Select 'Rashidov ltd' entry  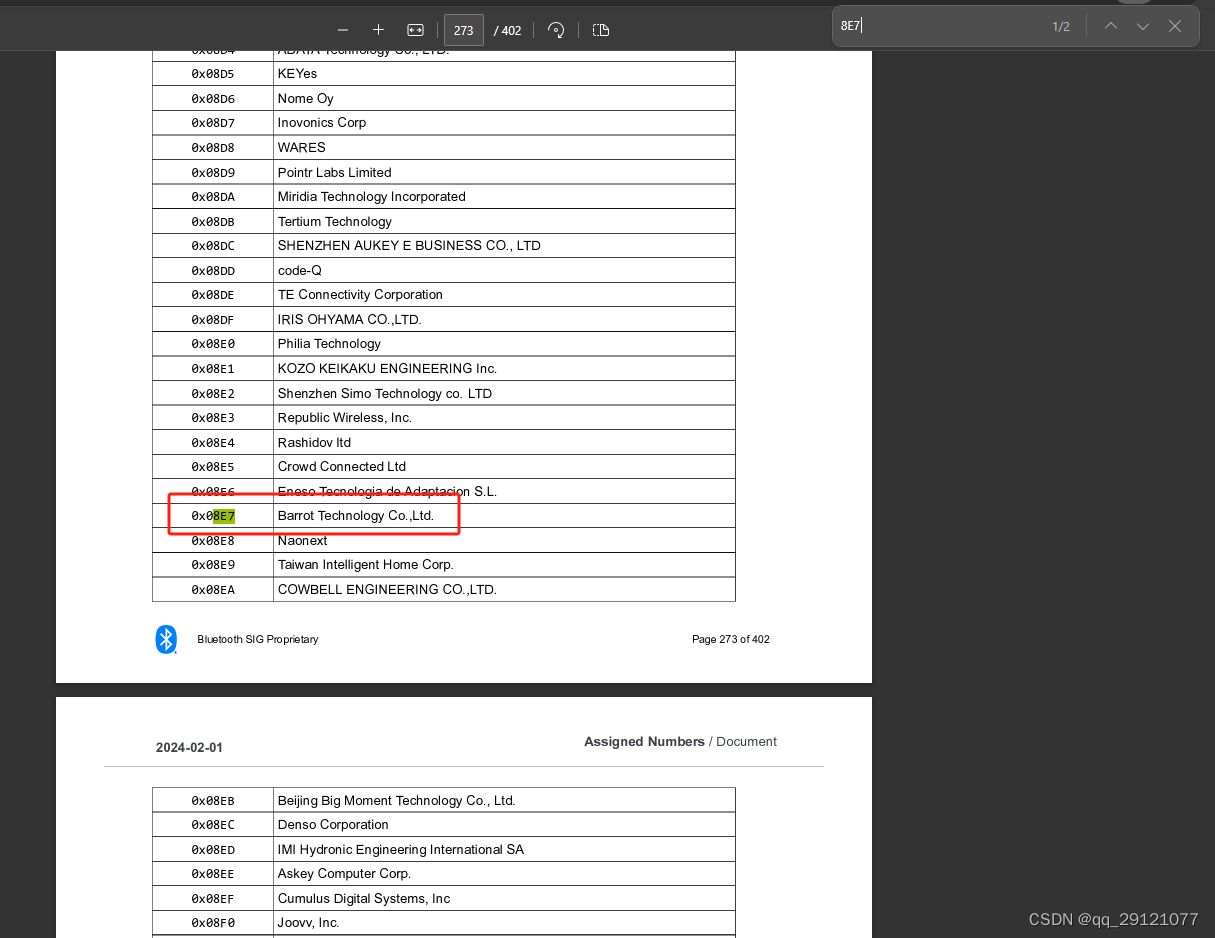click(x=314, y=443)
